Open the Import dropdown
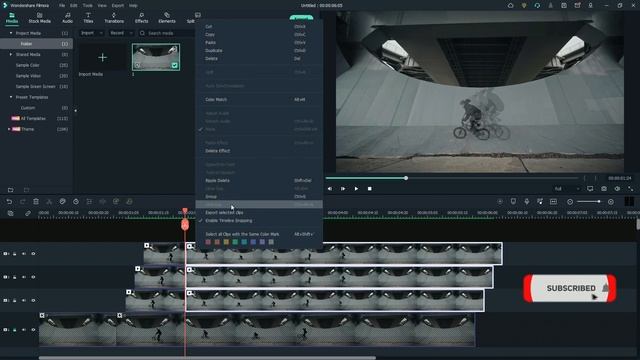 (x=91, y=33)
